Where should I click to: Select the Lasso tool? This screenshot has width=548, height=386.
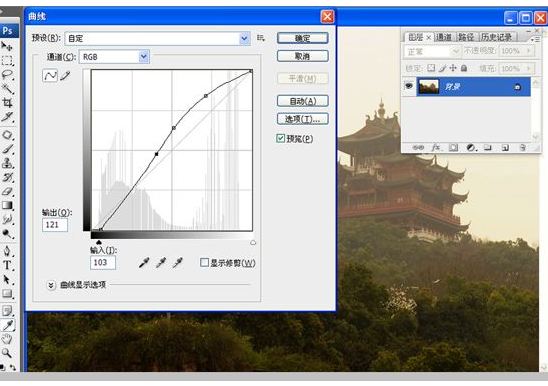(7, 74)
